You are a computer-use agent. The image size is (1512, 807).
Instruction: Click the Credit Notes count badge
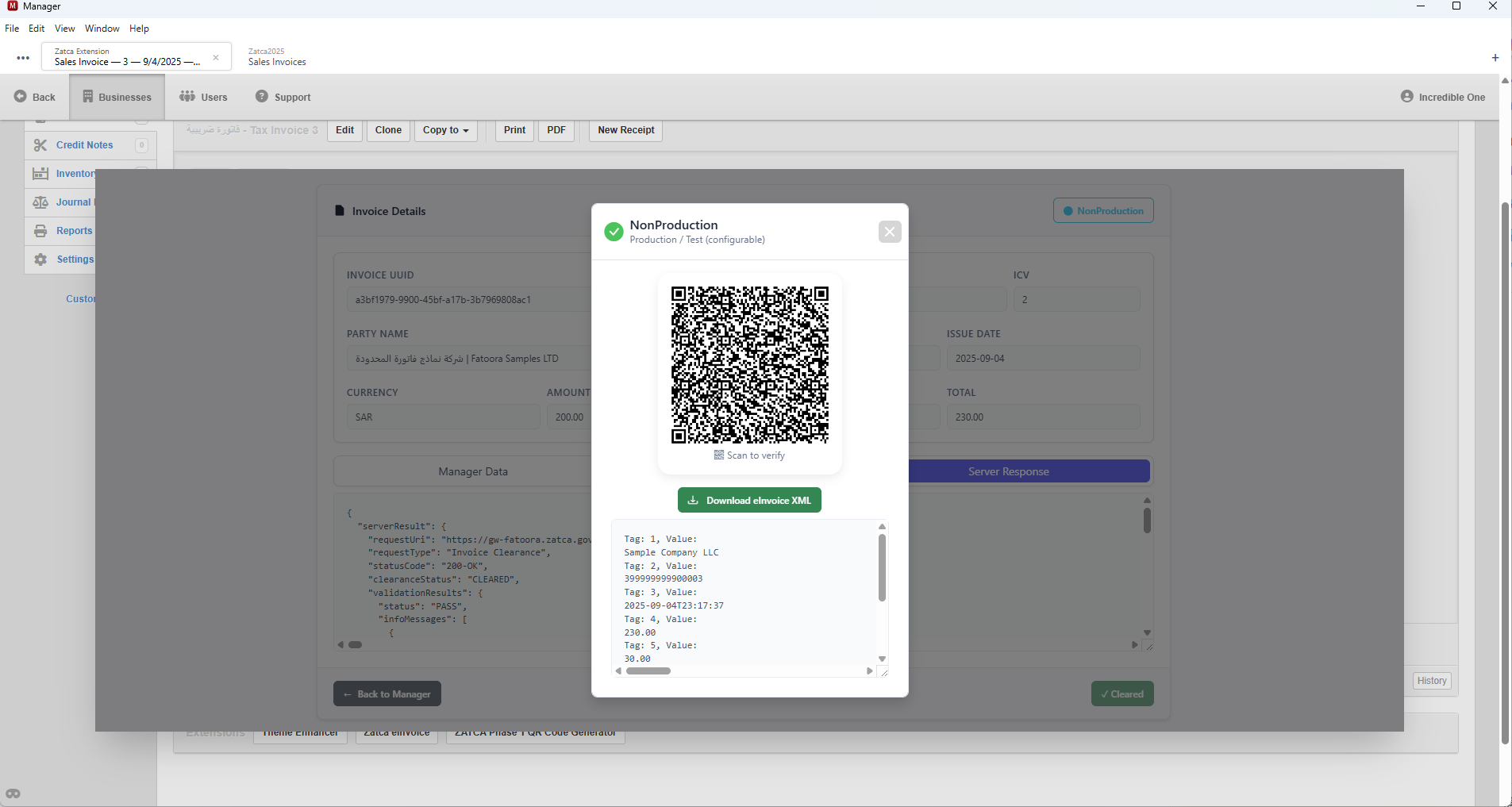pyautogui.click(x=142, y=145)
